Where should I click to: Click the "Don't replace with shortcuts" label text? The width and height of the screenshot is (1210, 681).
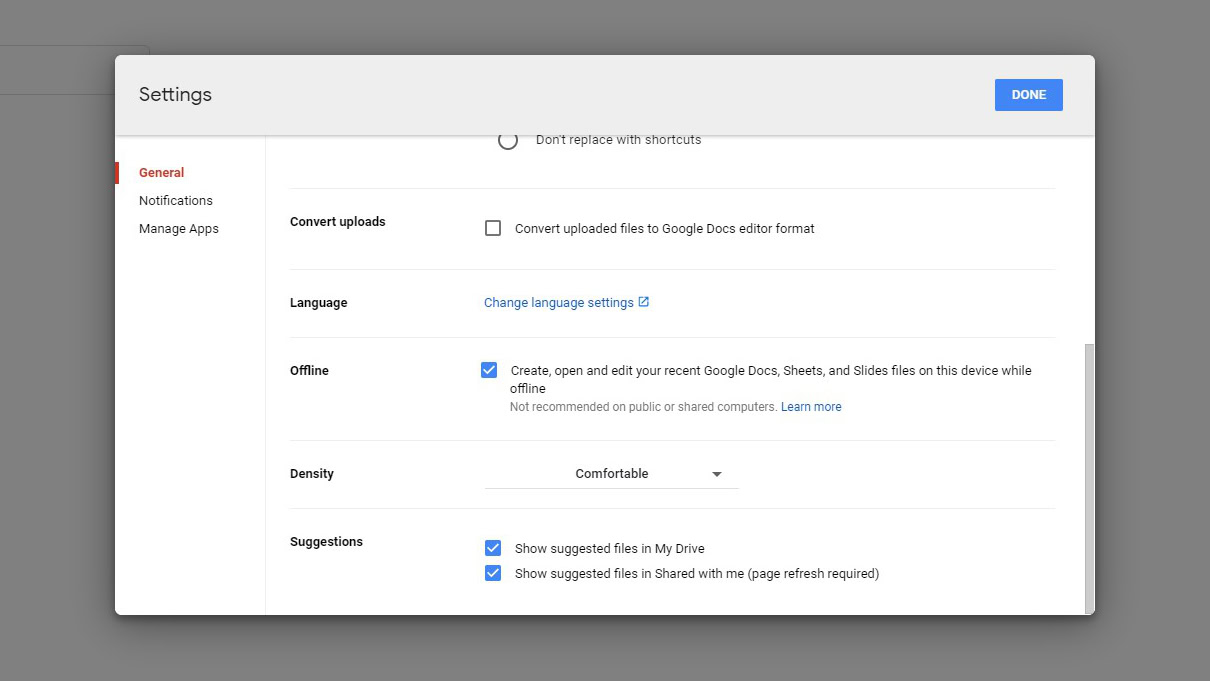[x=618, y=141]
